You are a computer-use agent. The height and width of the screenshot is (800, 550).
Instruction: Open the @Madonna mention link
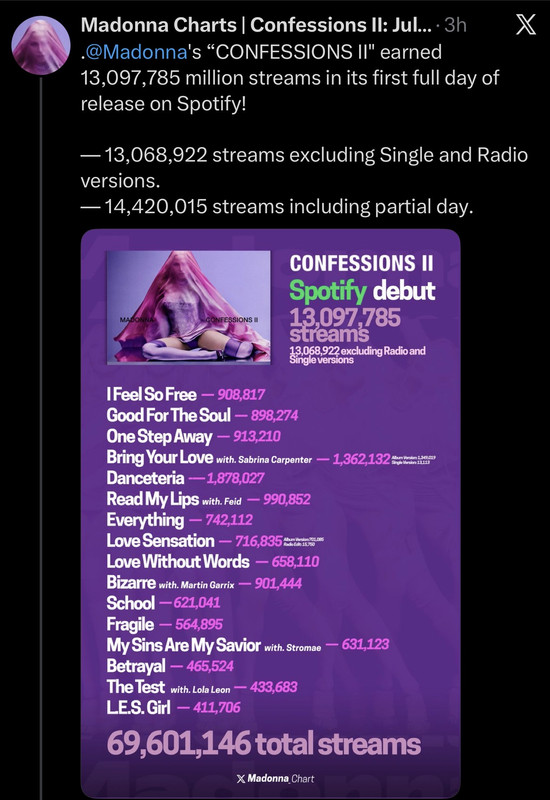(x=137, y=52)
